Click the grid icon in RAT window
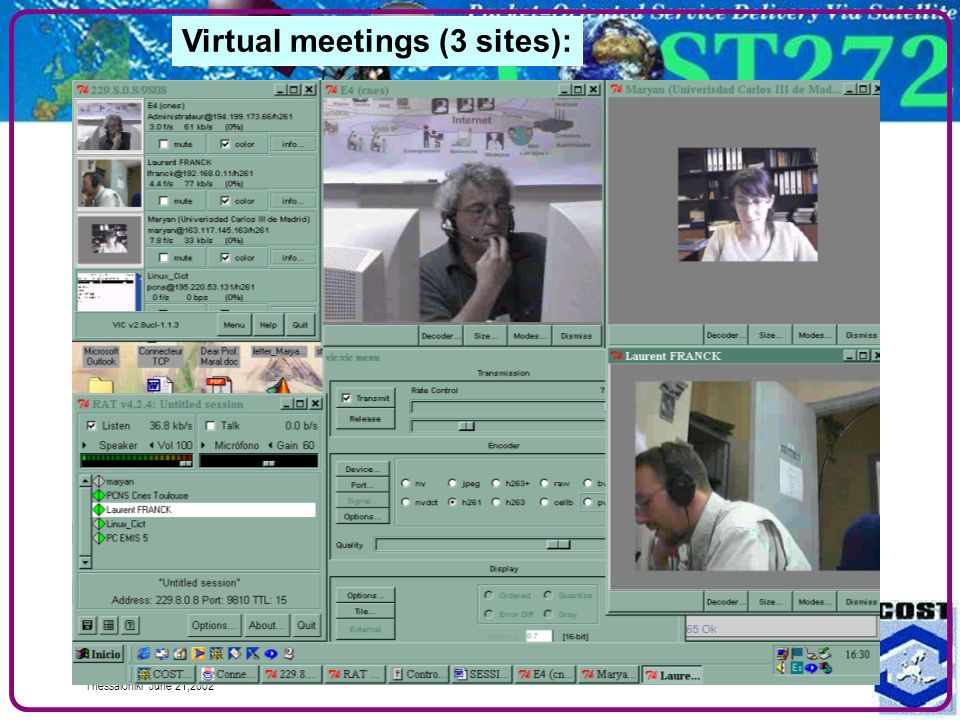 (109, 625)
